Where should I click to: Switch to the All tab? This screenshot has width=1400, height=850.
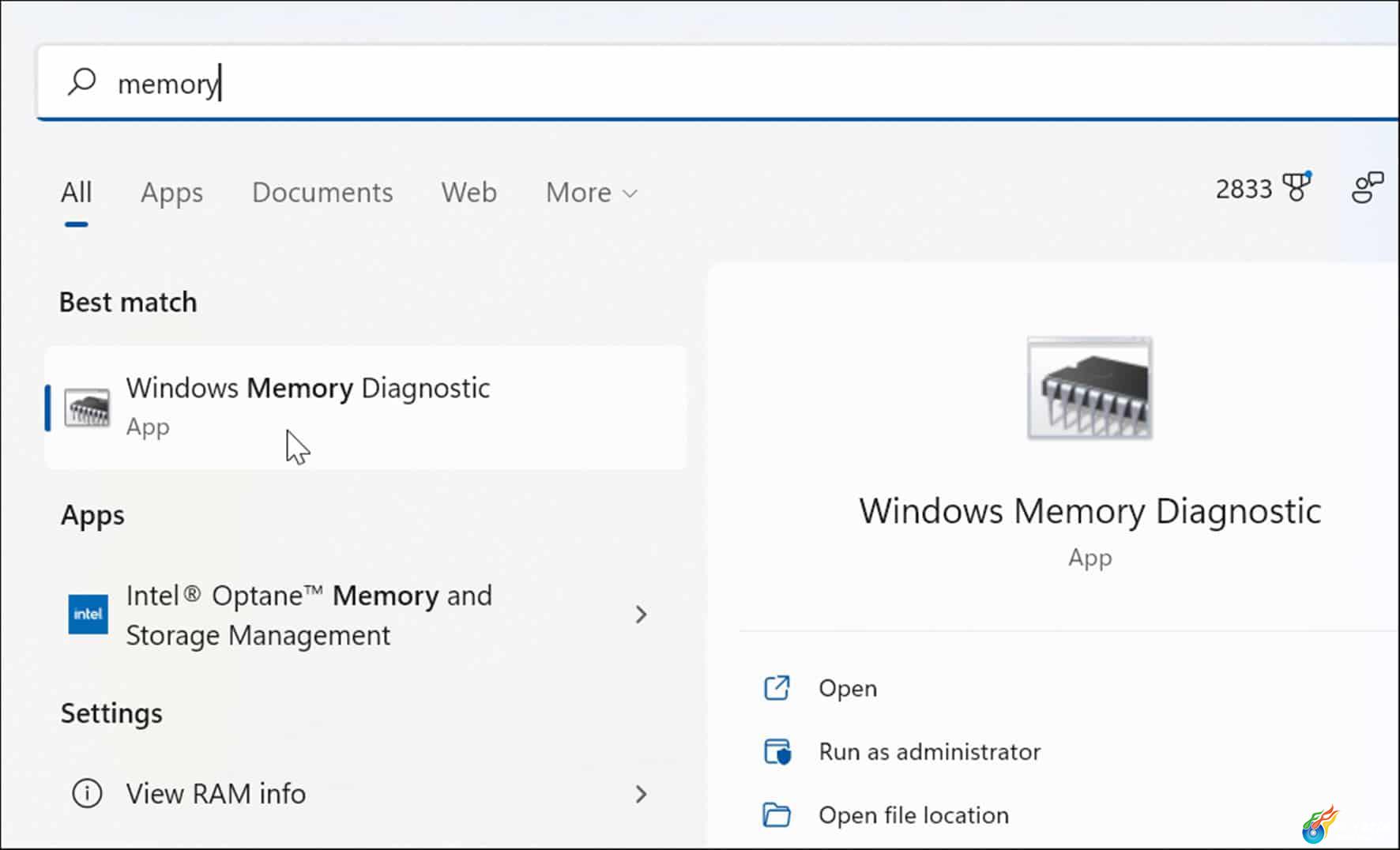tap(77, 192)
